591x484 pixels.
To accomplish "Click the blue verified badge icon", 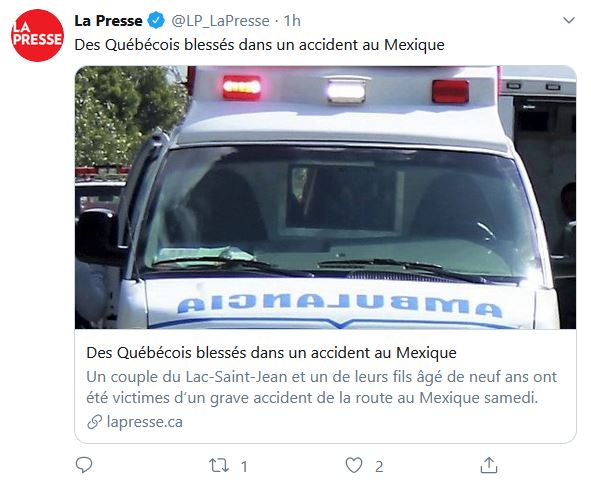I will (156, 20).
